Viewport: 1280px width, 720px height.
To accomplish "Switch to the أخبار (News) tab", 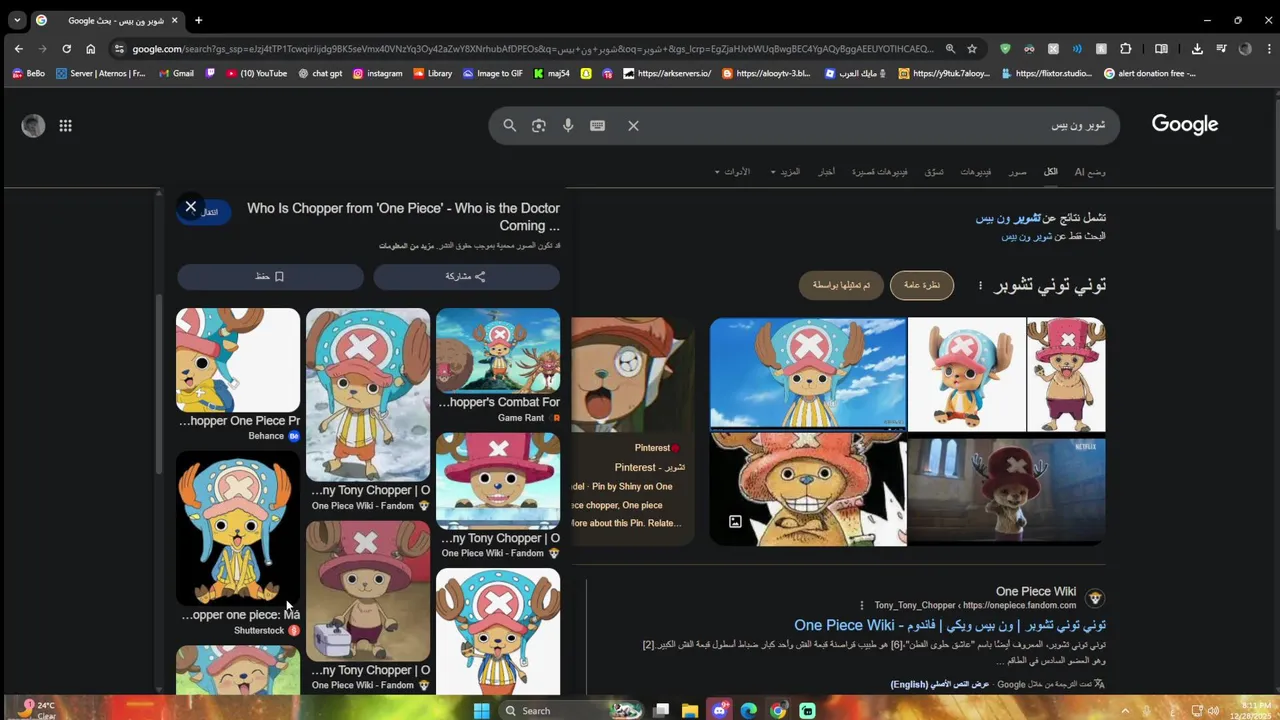I will pyautogui.click(x=826, y=172).
